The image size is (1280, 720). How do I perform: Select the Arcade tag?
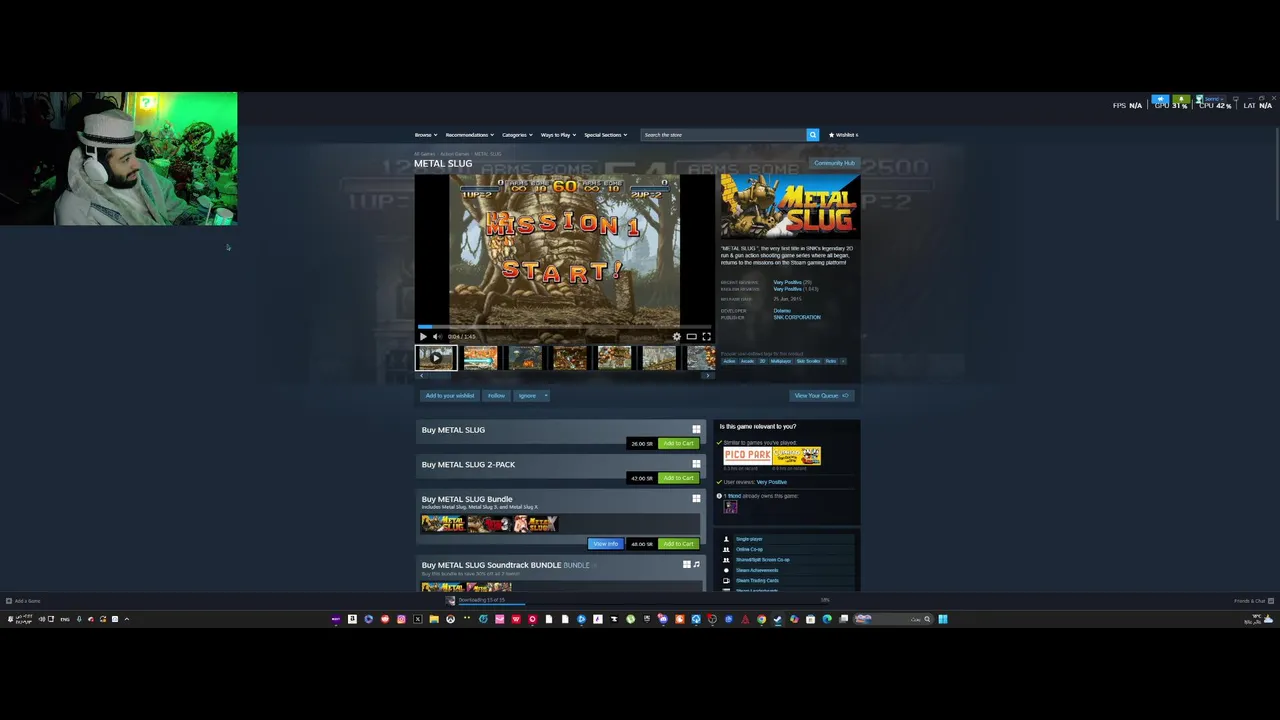point(747,361)
